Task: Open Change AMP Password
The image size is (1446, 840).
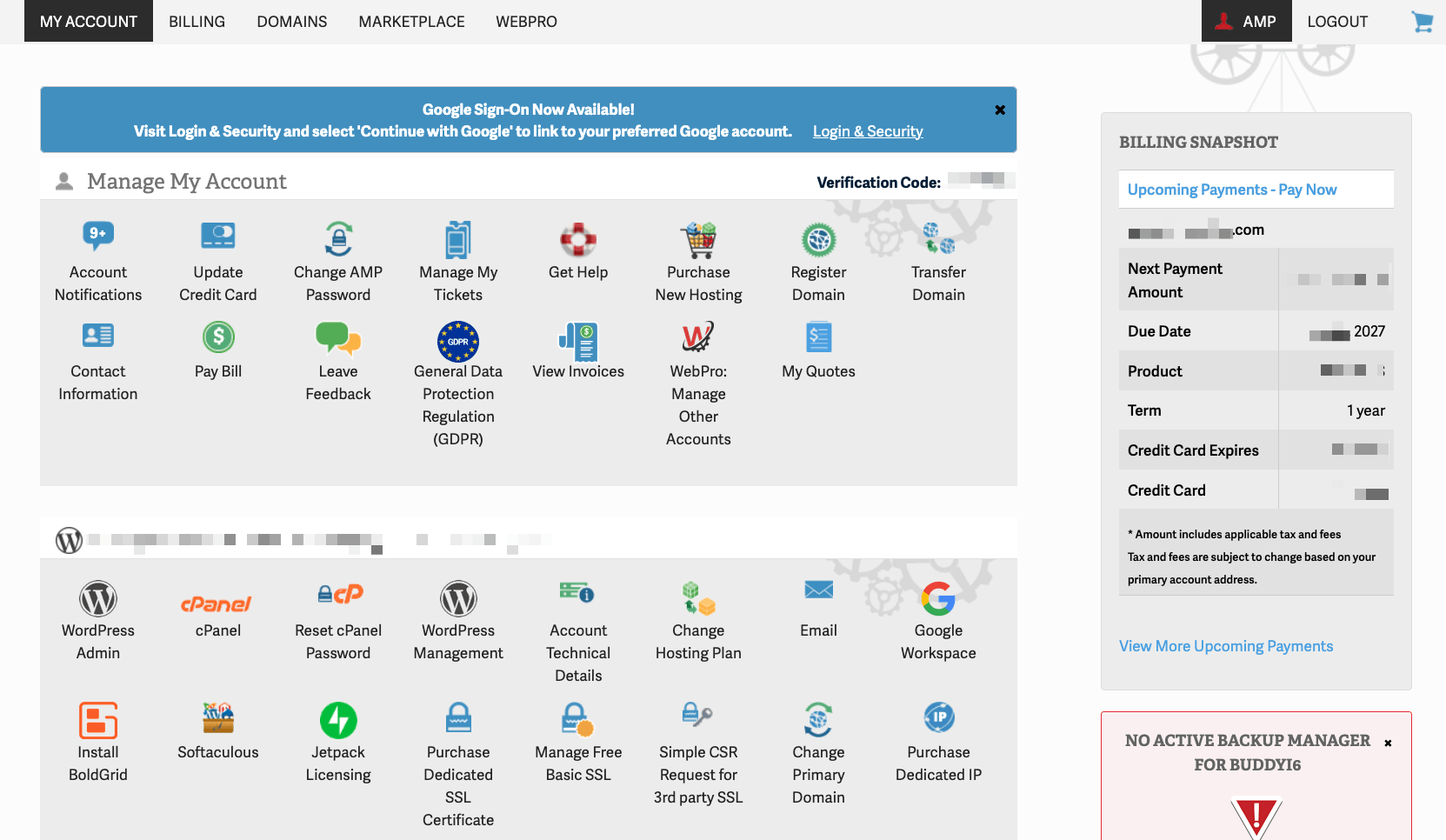Action: pyautogui.click(x=338, y=238)
